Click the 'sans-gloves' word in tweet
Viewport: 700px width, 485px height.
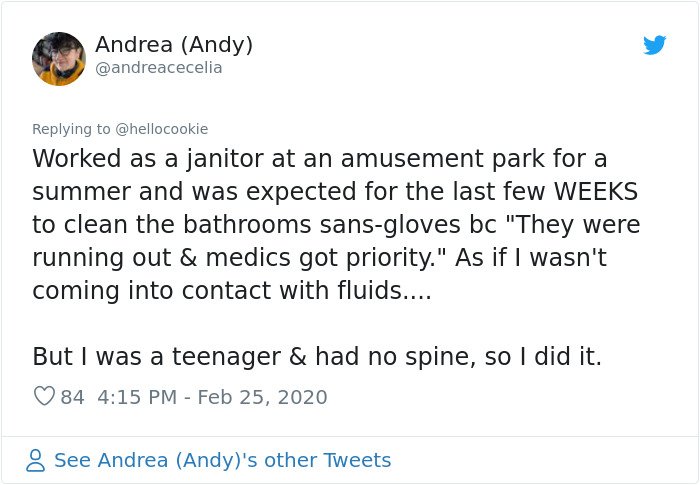click(390, 225)
